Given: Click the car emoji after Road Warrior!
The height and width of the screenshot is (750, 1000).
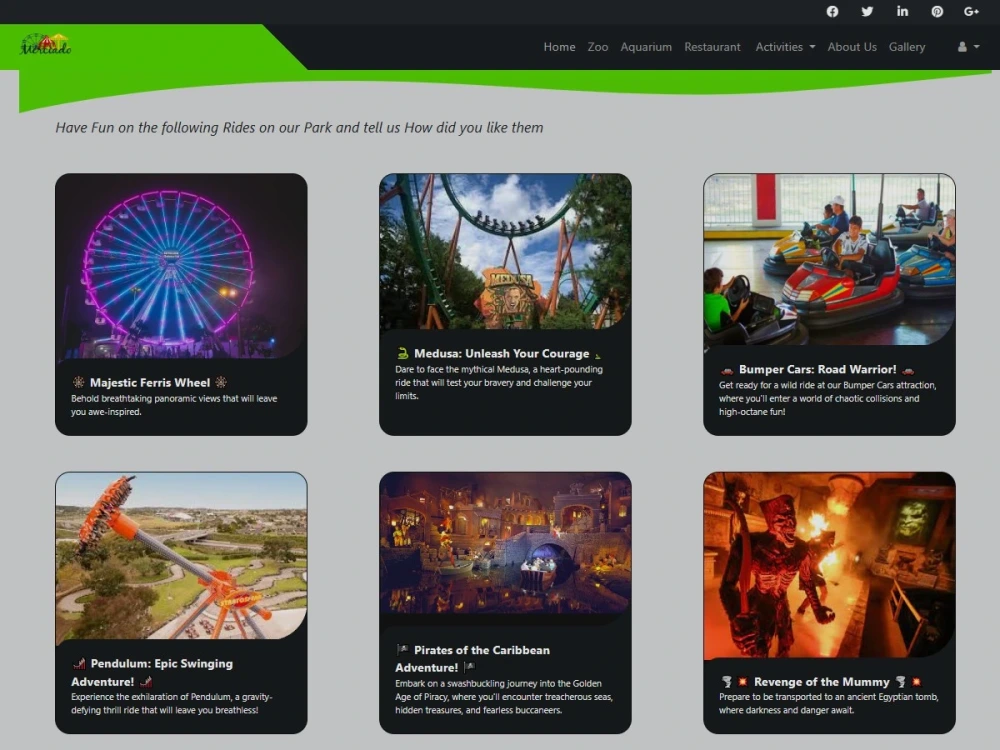Looking at the screenshot, I should pyautogui.click(x=908, y=370).
